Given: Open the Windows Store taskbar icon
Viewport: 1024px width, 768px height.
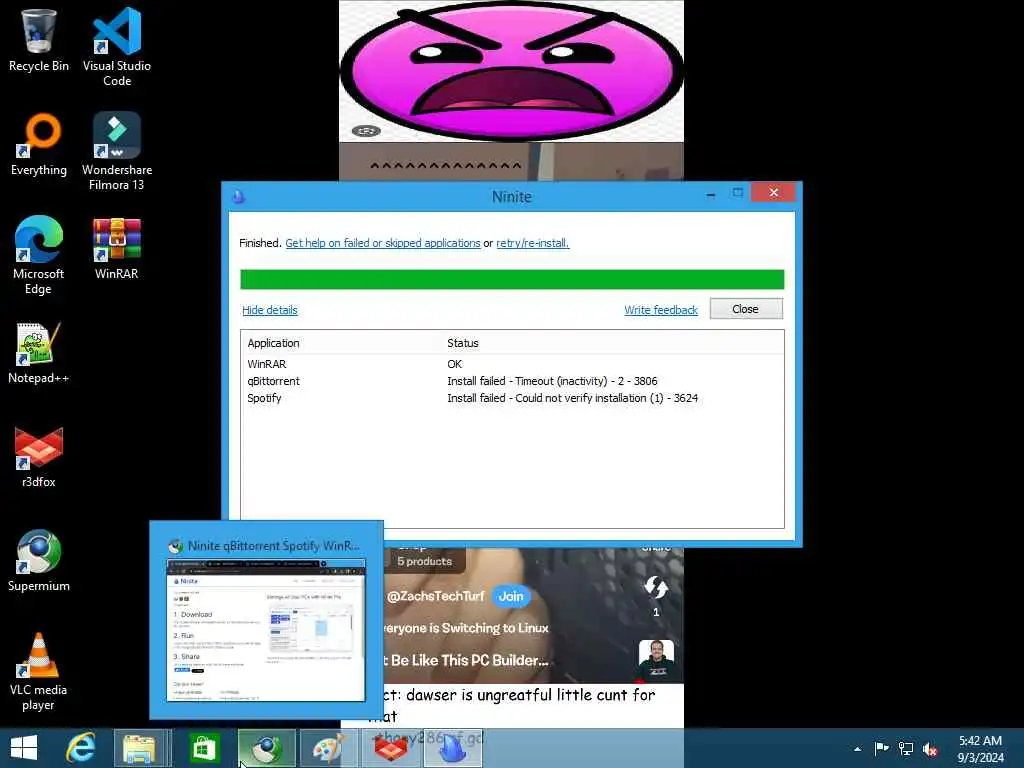Looking at the screenshot, I should coord(204,748).
